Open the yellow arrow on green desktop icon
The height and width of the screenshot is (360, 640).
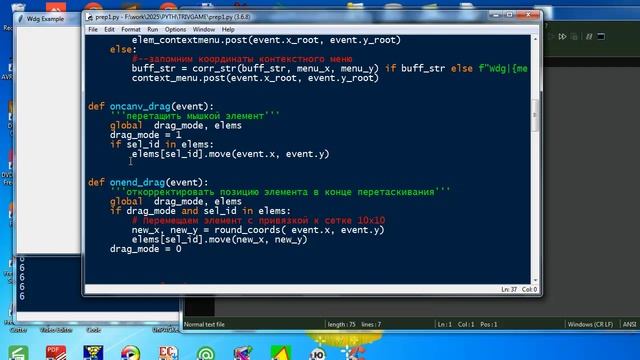(x=281, y=353)
